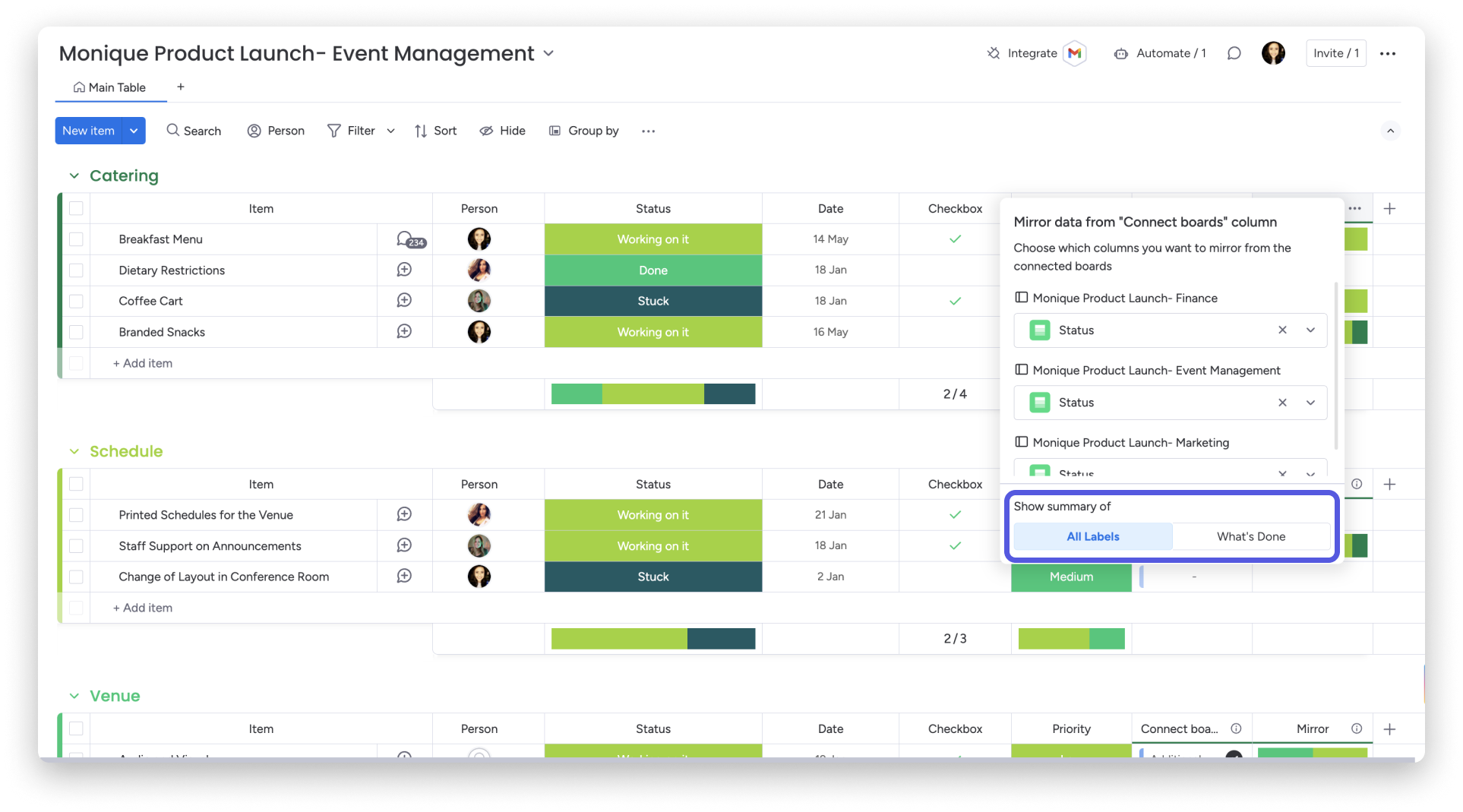Collapse the Schedule group
1463x812 pixels.
(x=74, y=451)
